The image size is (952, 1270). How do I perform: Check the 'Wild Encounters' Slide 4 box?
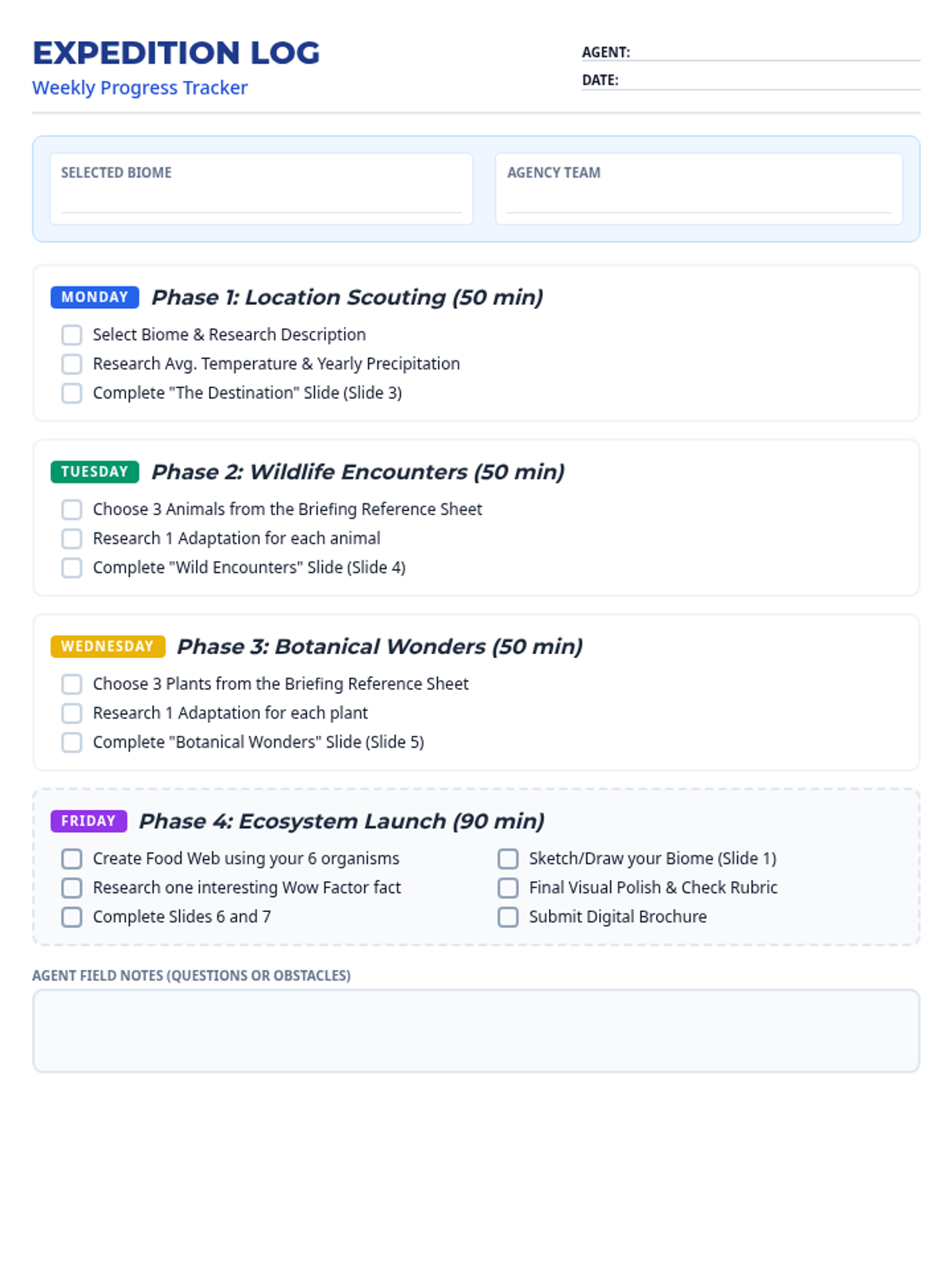71,568
